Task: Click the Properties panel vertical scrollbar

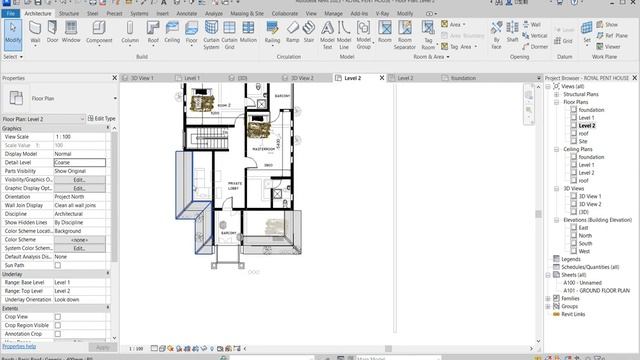Action: click(x=114, y=196)
